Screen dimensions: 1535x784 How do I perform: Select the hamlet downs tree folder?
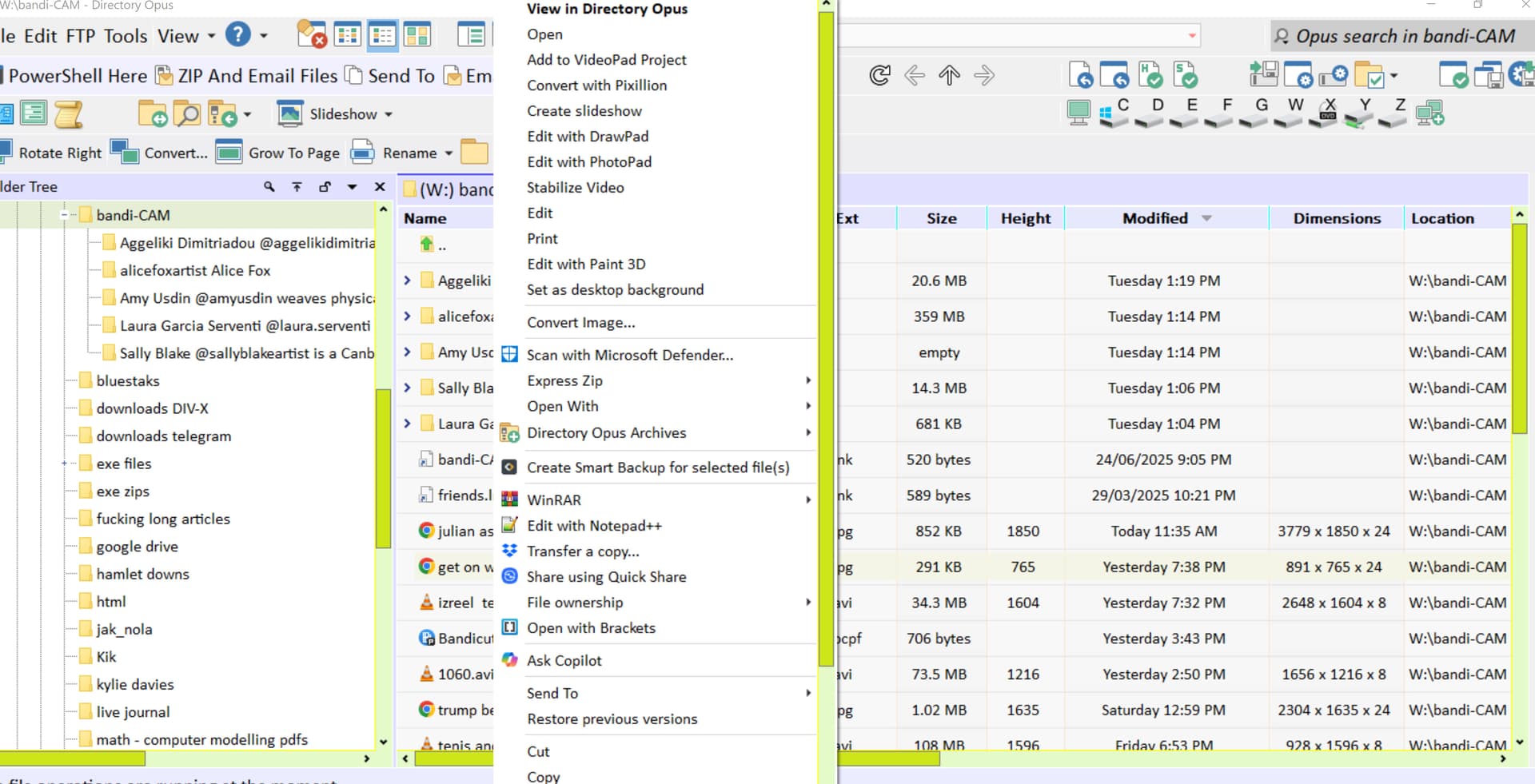click(x=142, y=574)
